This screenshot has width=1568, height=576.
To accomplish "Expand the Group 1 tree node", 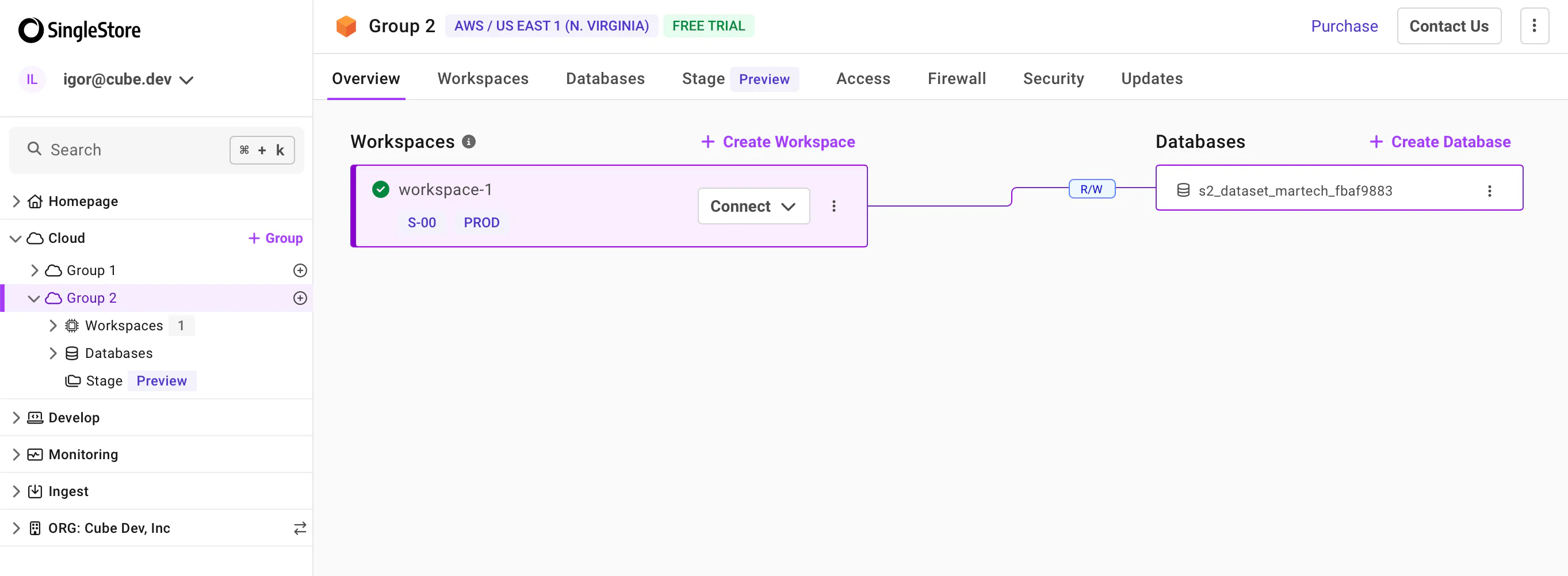I will pos(35,270).
